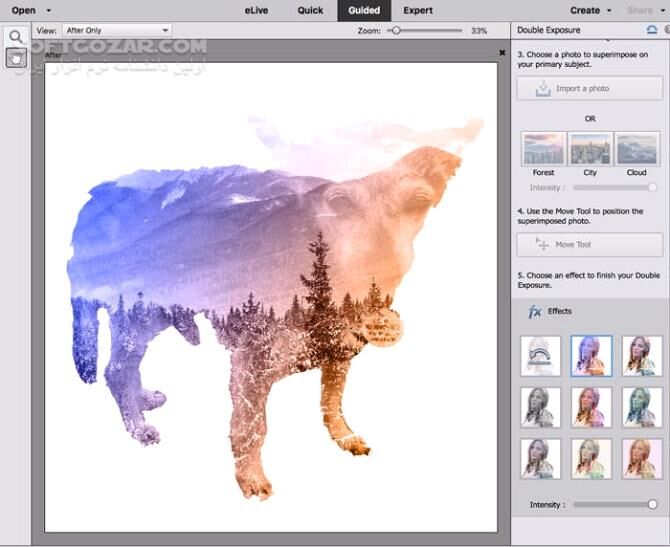Select the black and white effect thumbnail
This screenshot has height=547, width=670.
[541, 407]
